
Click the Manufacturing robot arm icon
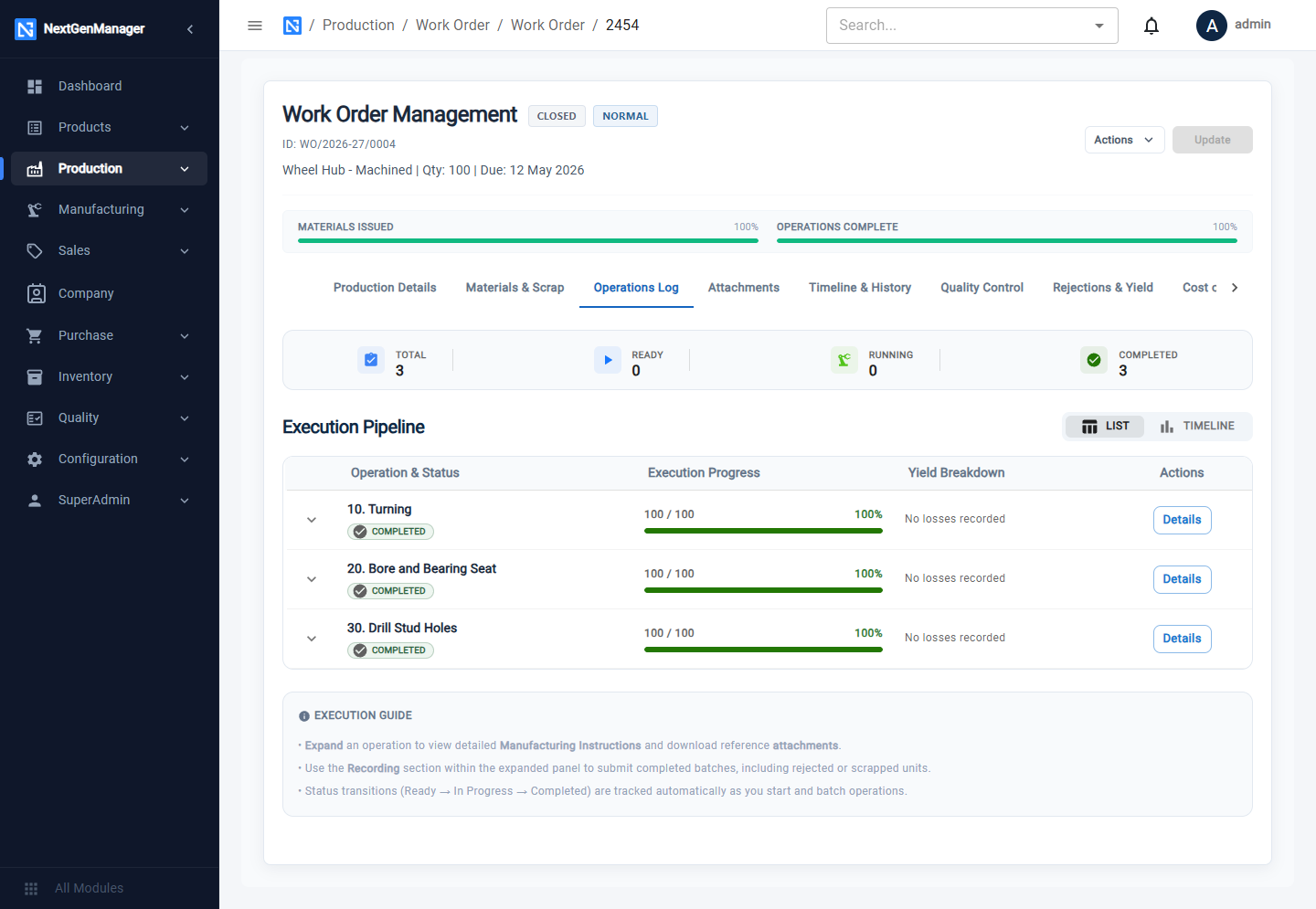point(35,210)
